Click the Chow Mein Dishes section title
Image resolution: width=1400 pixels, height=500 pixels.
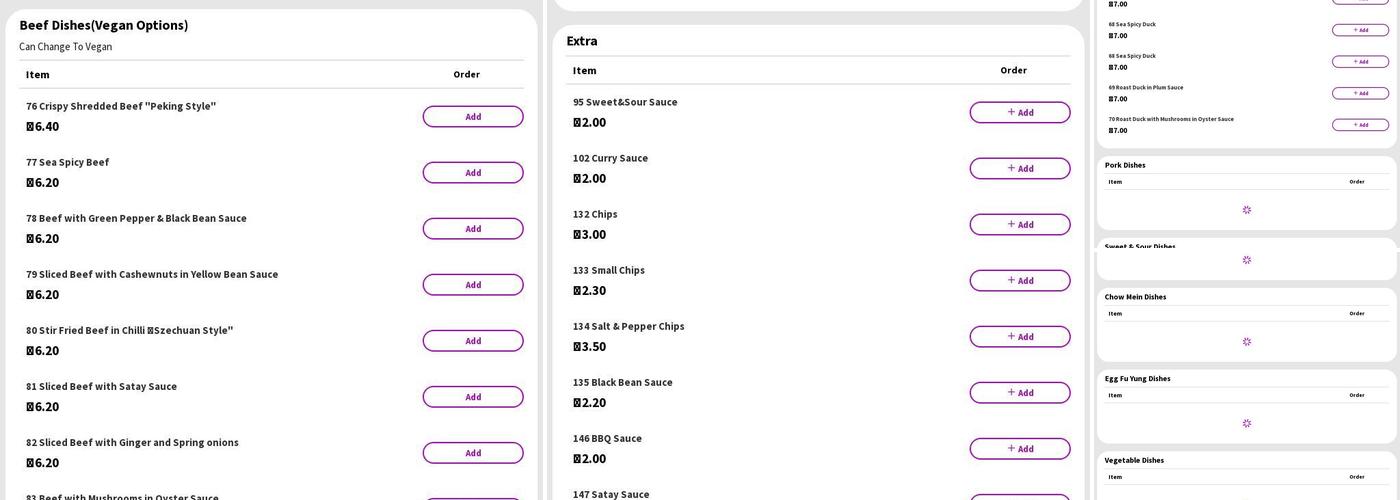(x=1135, y=297)
